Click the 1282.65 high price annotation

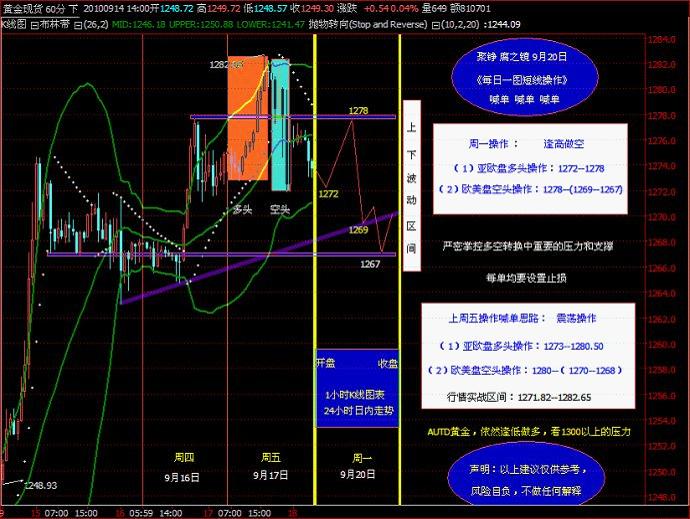pos(227,65)
